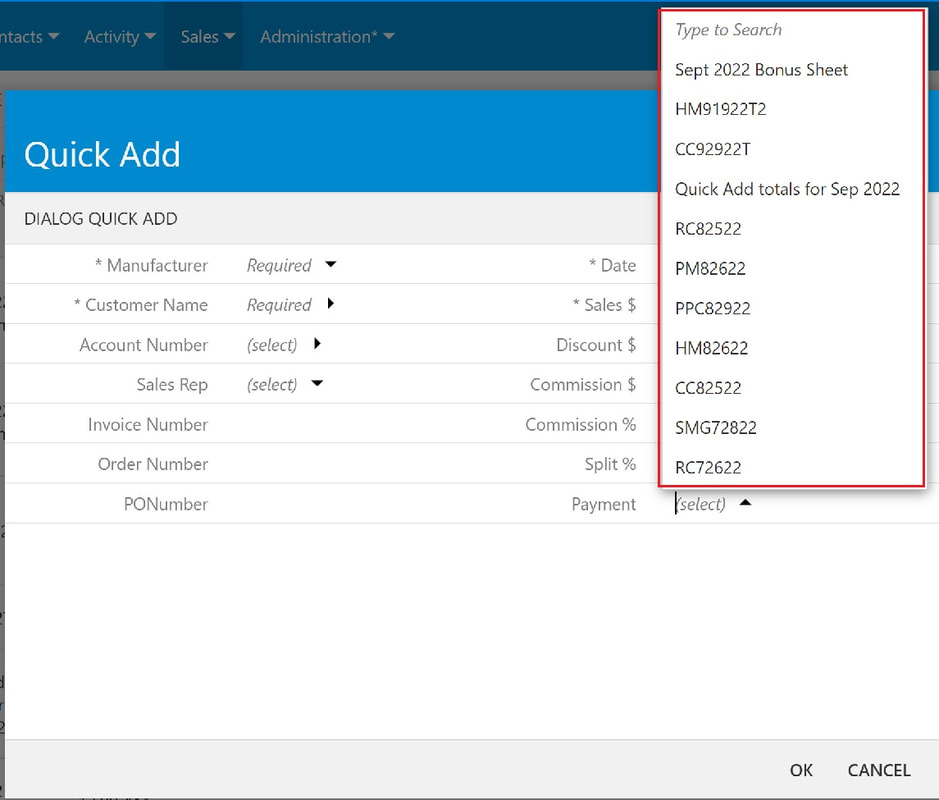This screenshot has height=800, width=939.
Task: Open the Administration* menu
Action: (327, 37)
